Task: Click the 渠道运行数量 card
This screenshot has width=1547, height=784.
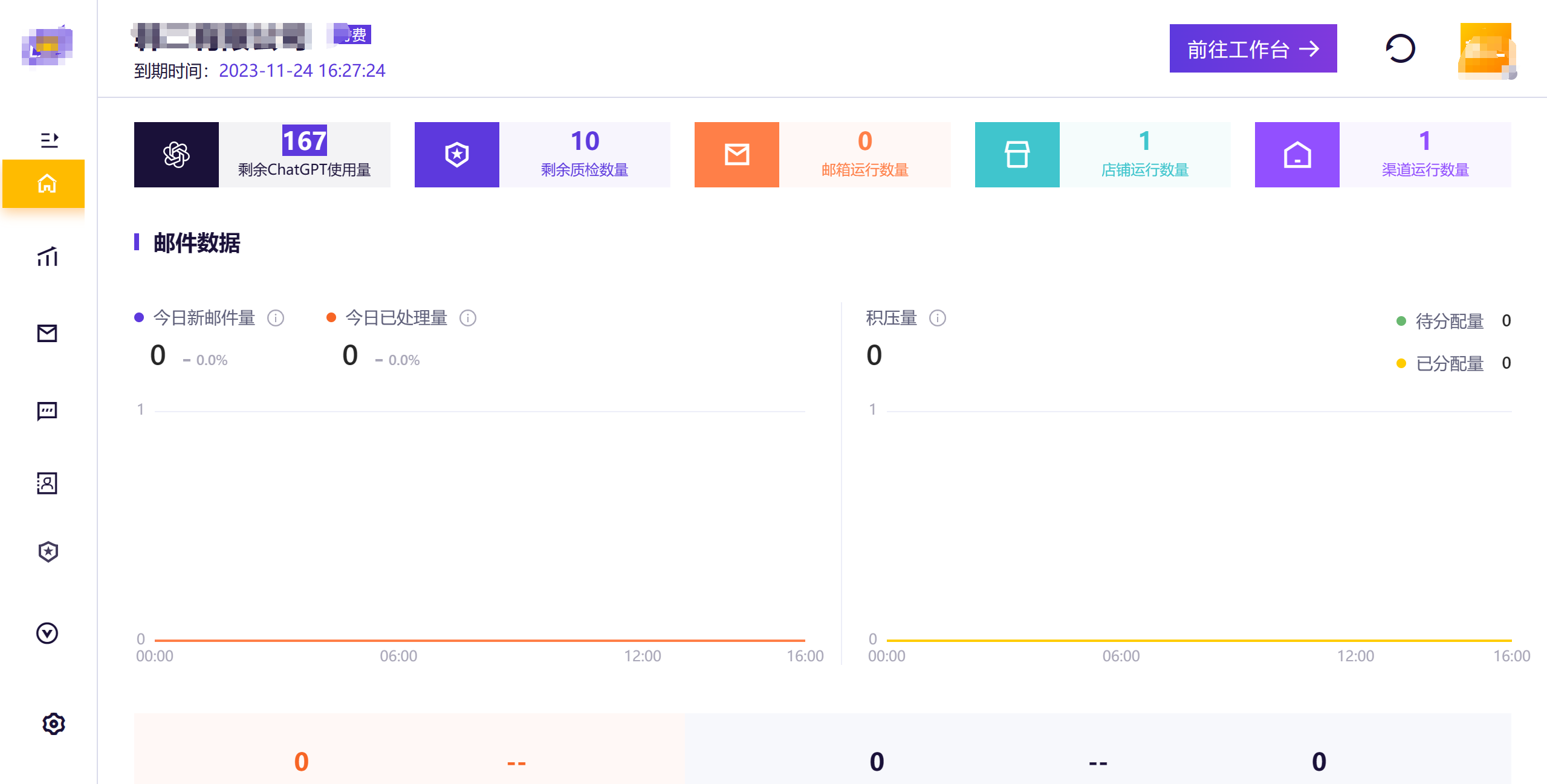Action: pyautogui.click(x=1383, y=155)
